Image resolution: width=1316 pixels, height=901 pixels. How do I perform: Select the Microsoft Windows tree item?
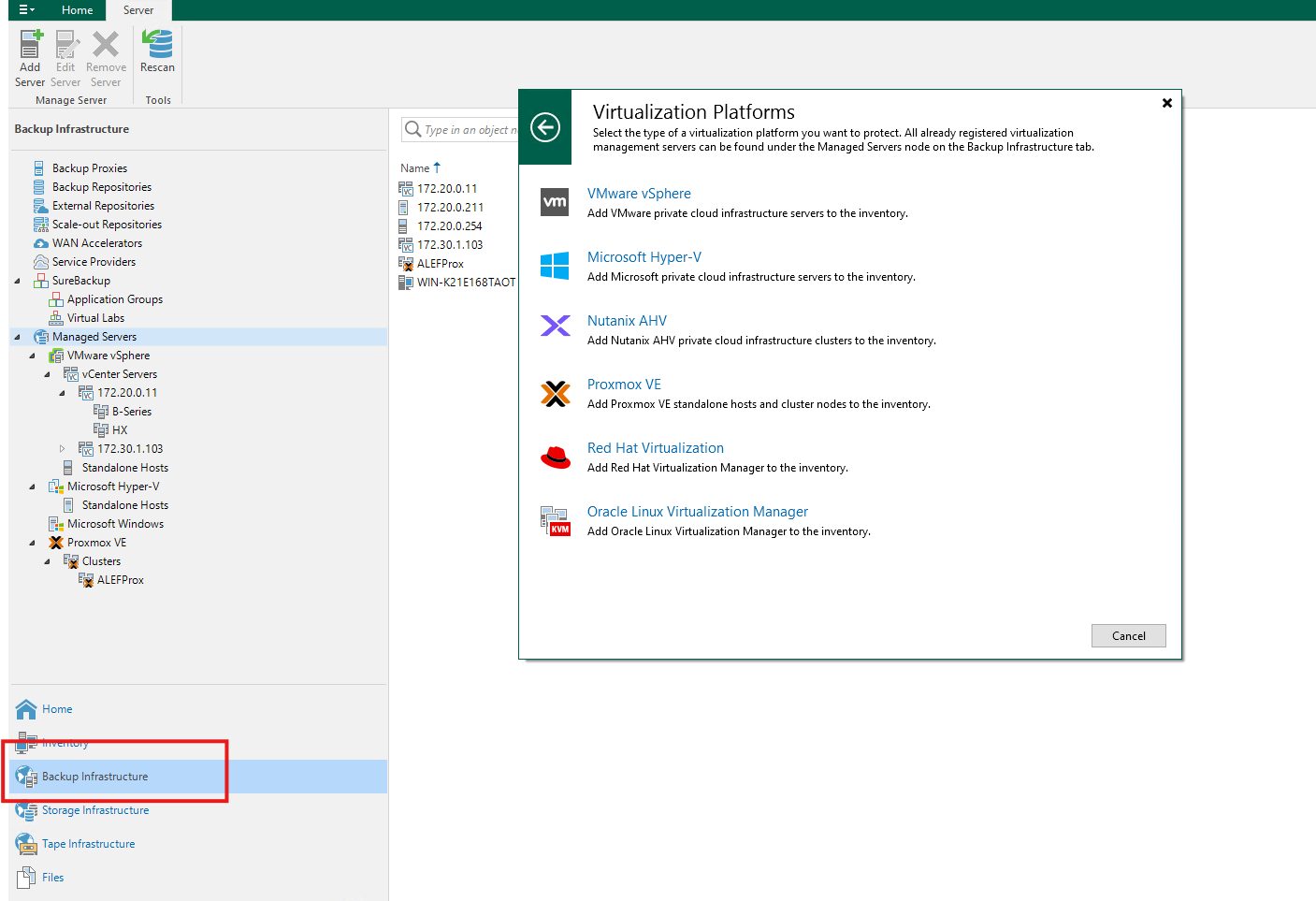[115, 524]
